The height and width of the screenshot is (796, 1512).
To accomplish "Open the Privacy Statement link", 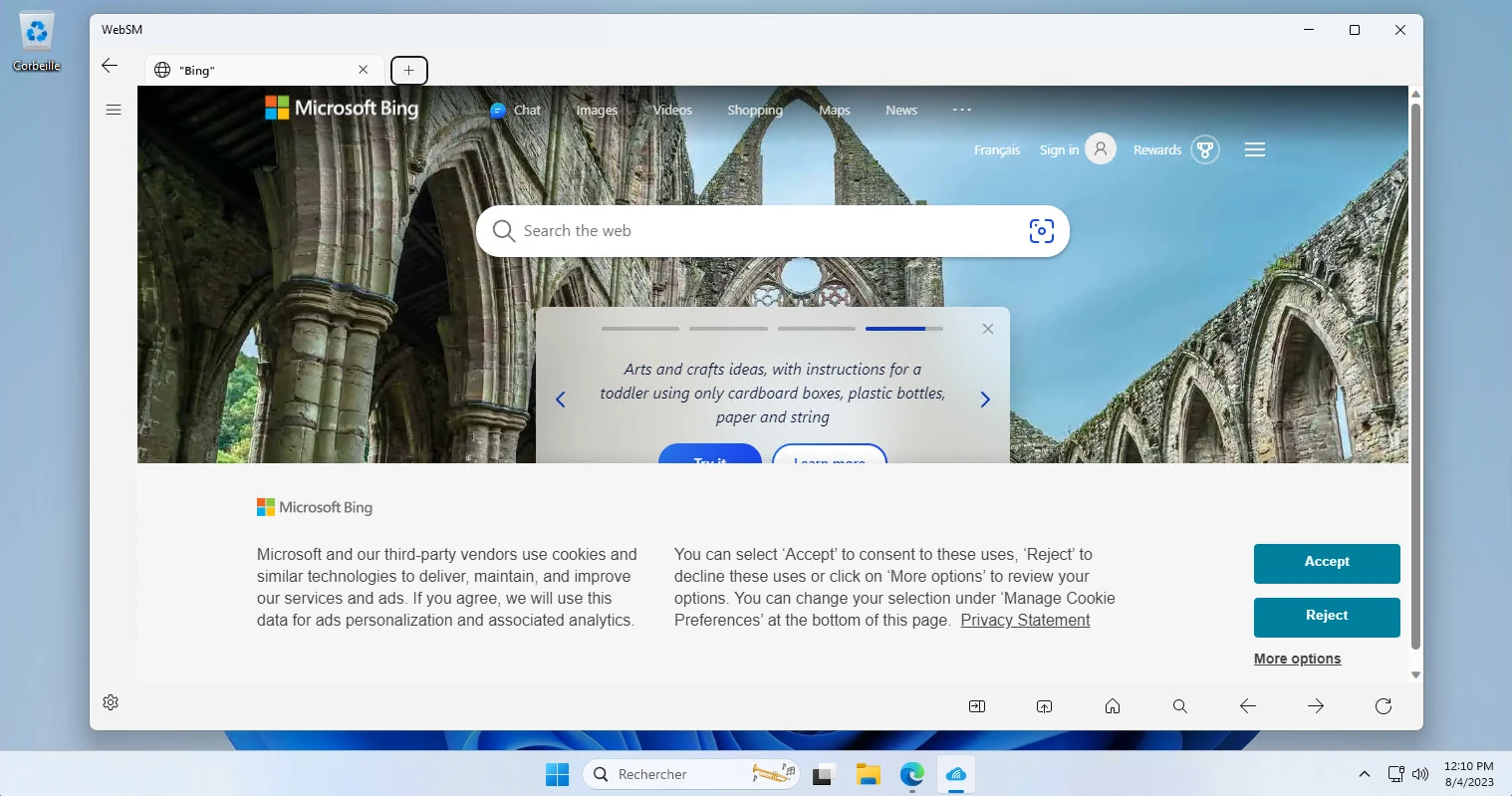I will coord(1025,620).
